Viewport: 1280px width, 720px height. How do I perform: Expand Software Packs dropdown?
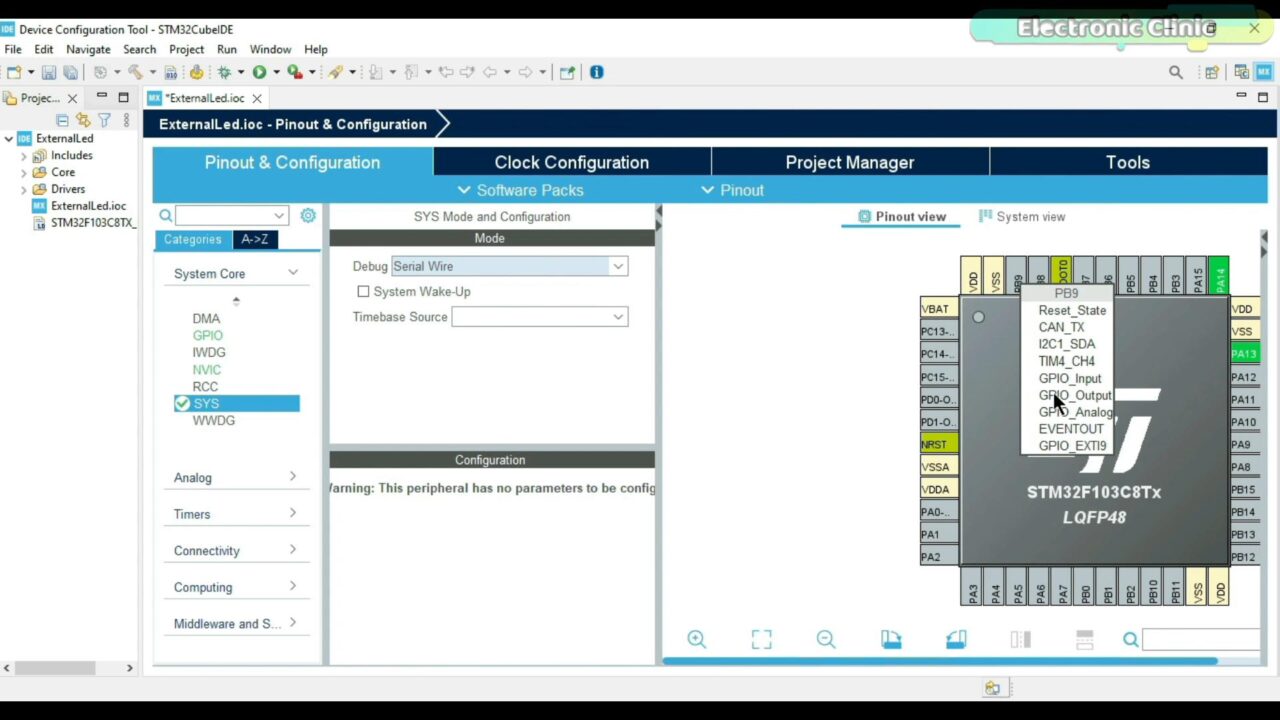[520, 190]
